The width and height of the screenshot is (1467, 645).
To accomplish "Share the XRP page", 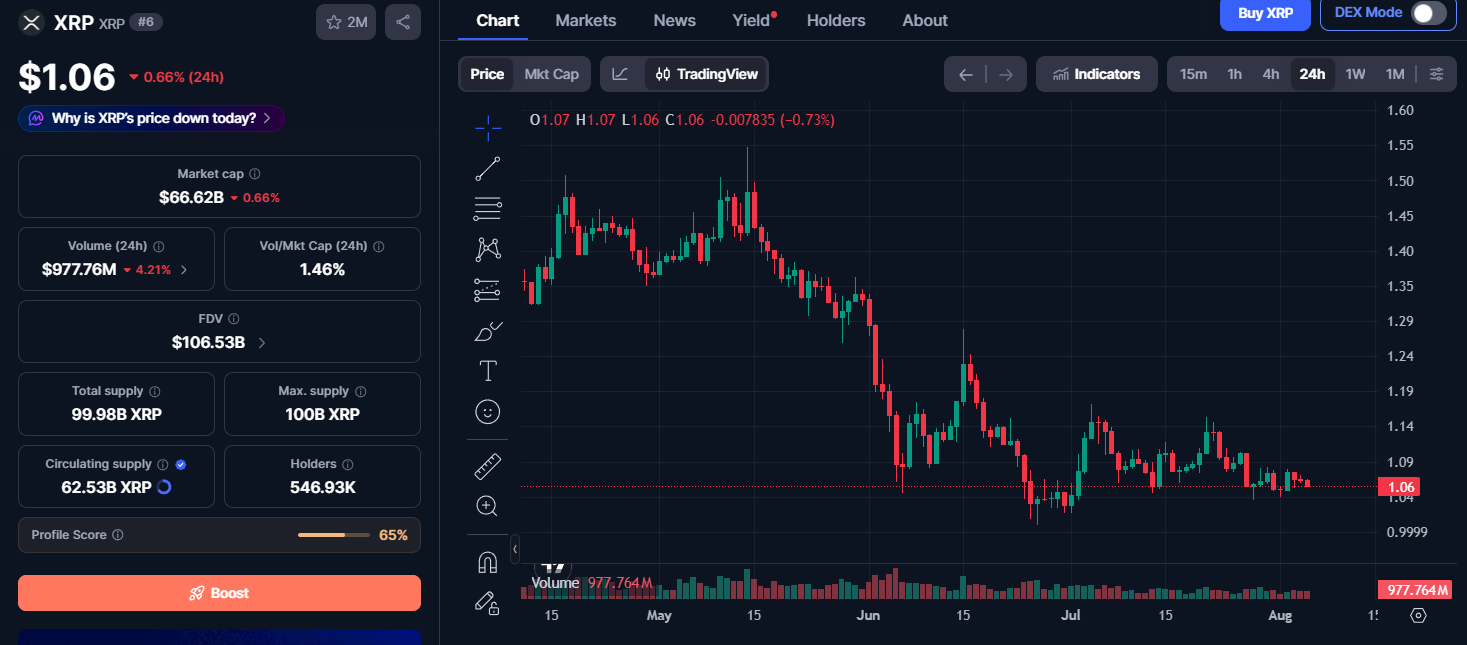I will tap(403, 22).
